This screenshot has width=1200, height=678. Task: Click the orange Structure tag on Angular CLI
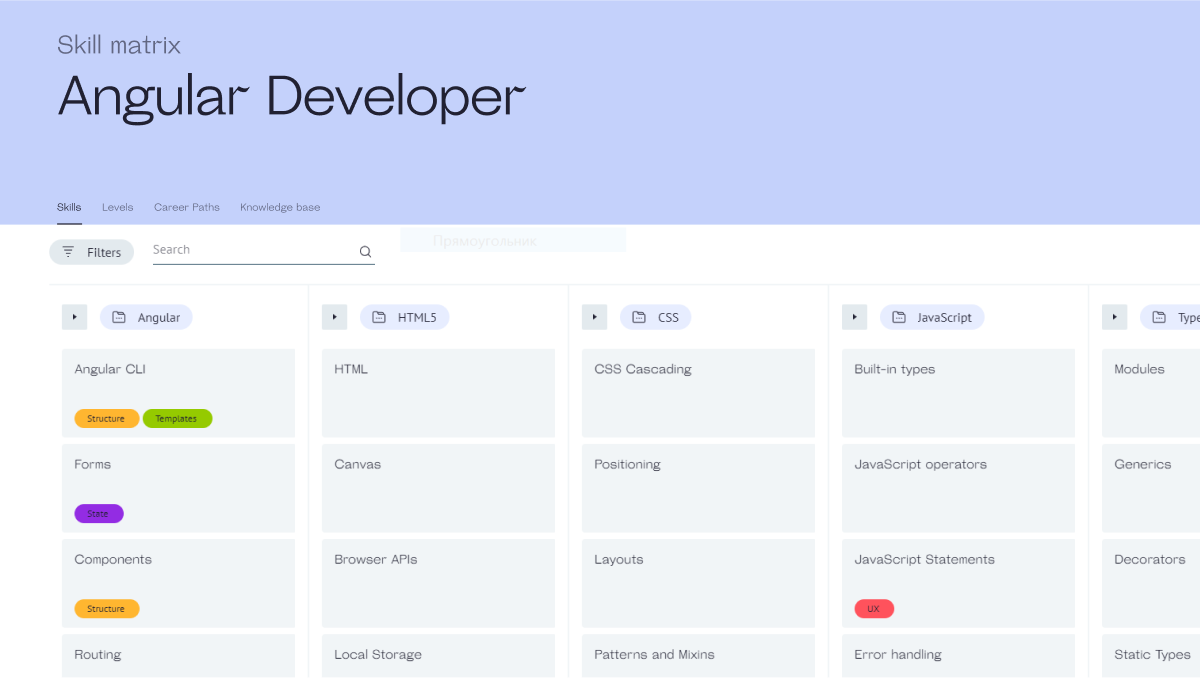click(x=106, y=419)
